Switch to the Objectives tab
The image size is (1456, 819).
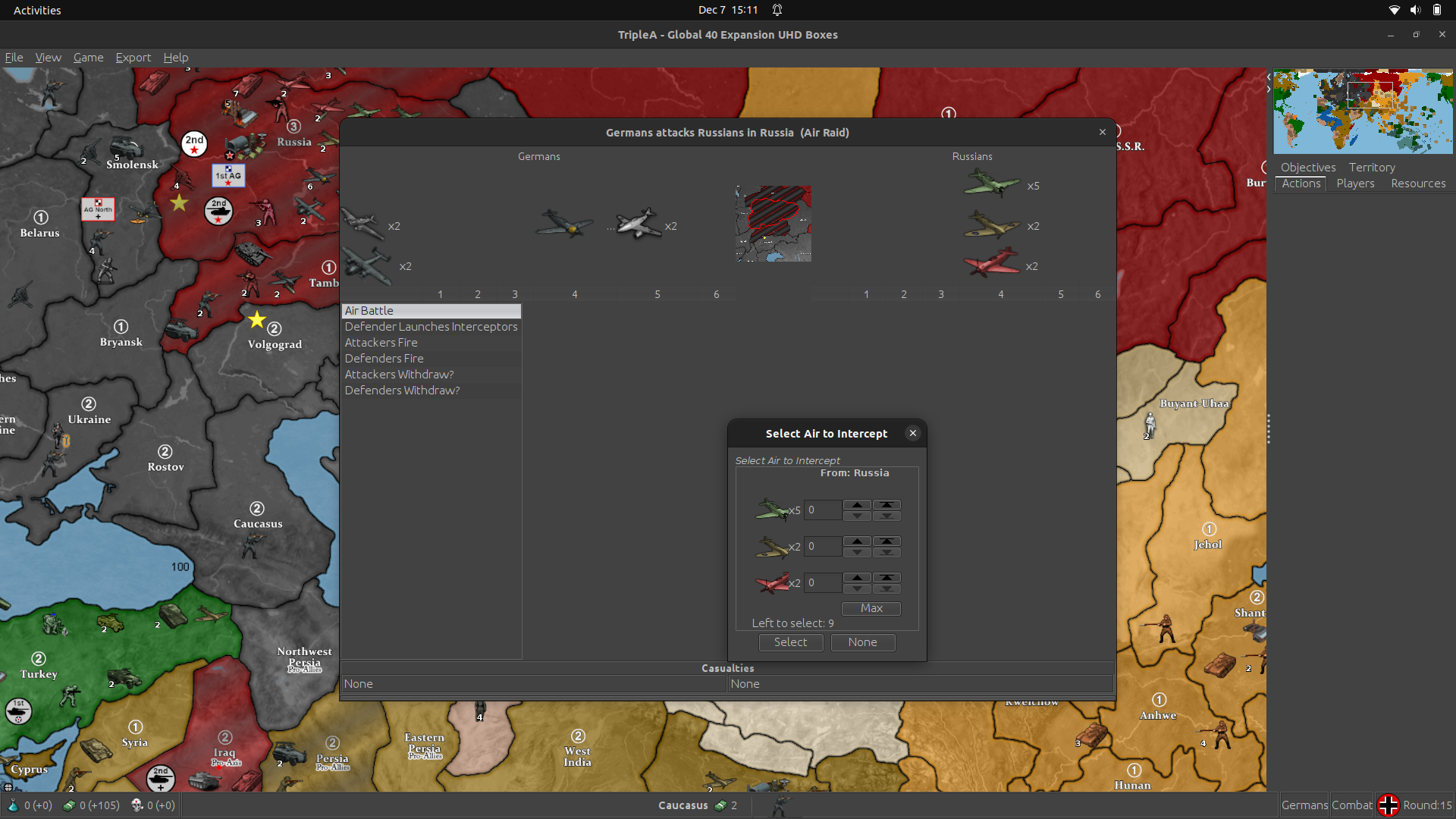pos(1308,168)
